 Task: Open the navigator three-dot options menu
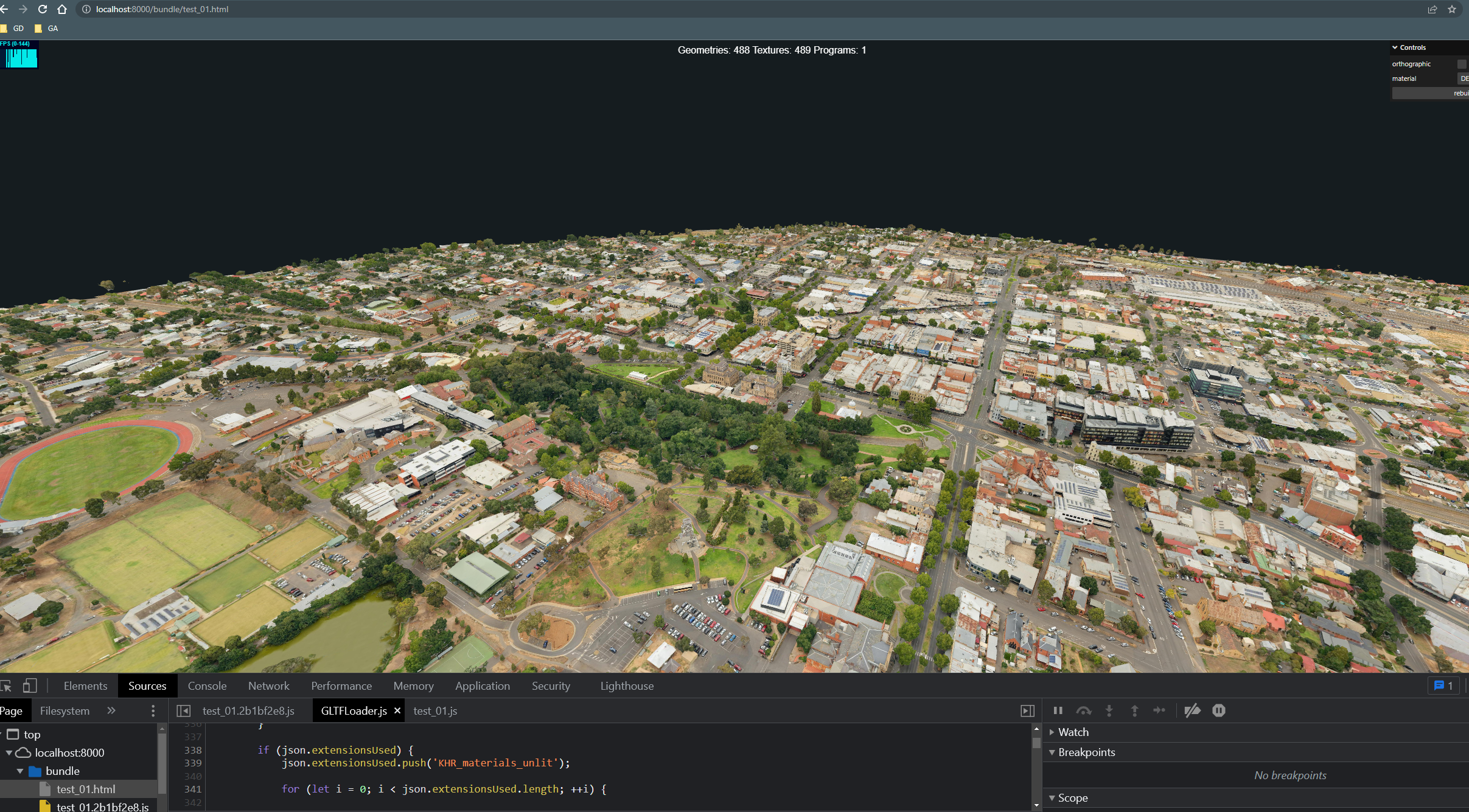click(153, 710)
